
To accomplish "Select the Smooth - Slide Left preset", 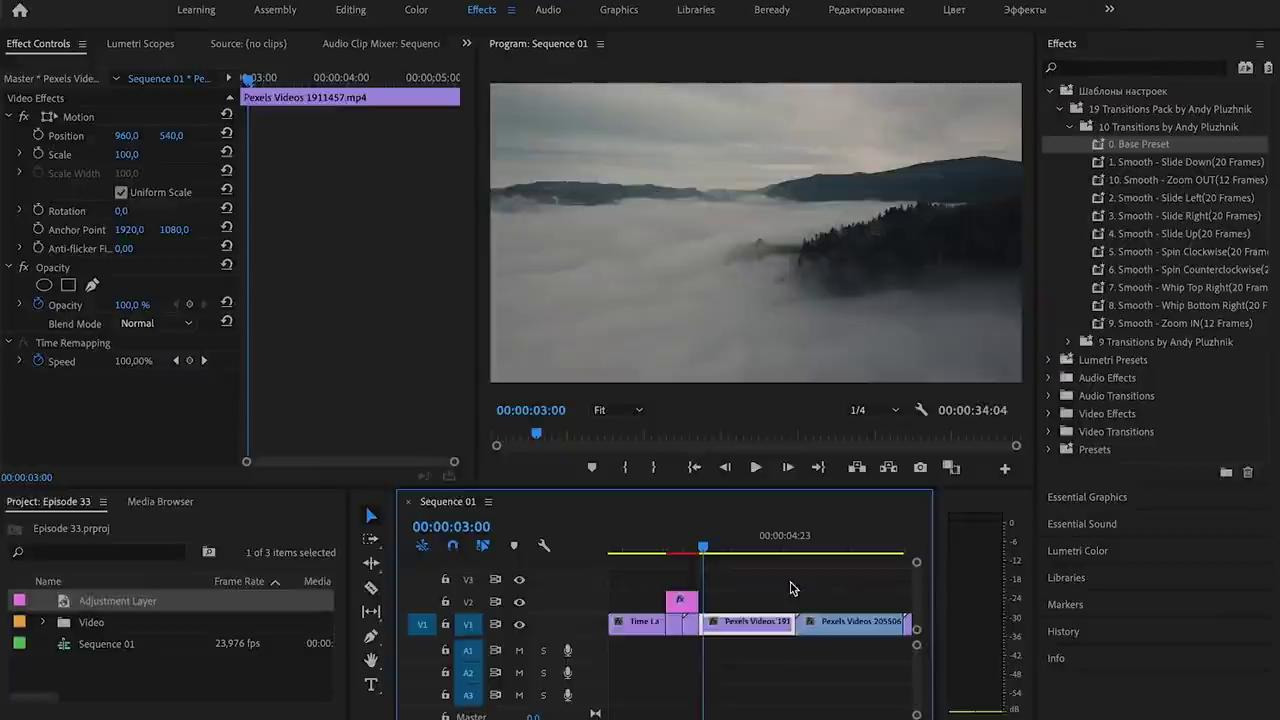I will (x=1180, y=198).
